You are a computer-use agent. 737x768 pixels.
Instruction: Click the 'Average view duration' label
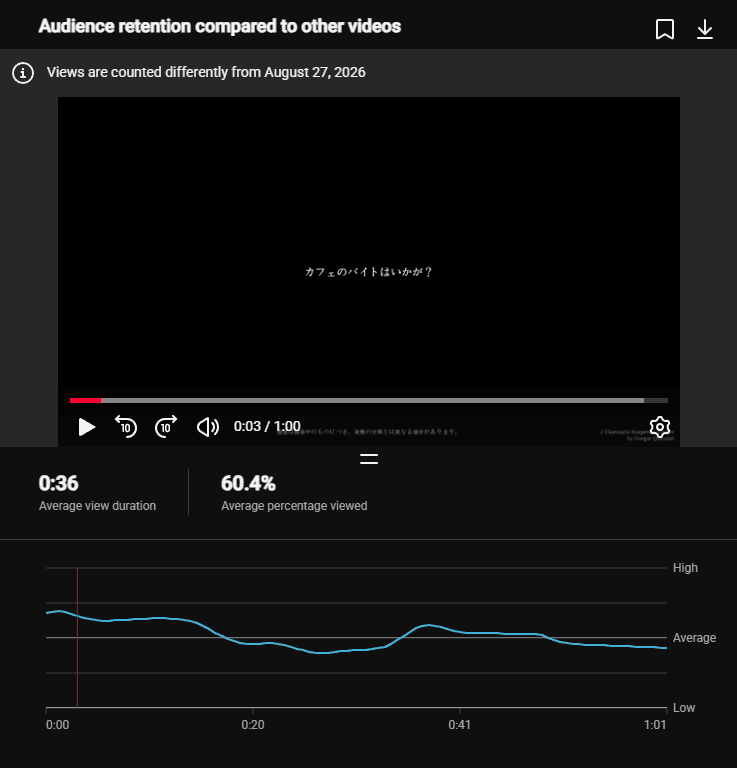(97, 506)
